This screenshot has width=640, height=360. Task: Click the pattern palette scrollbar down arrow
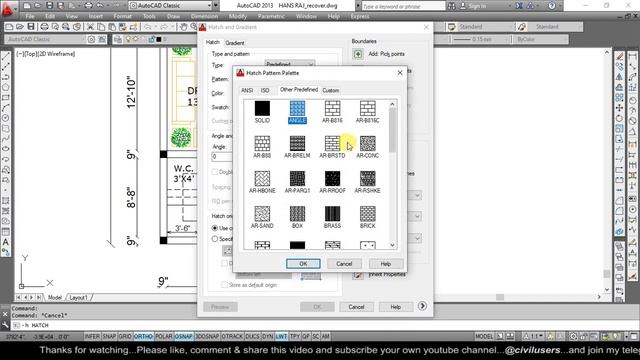click(x=392, y=245)
